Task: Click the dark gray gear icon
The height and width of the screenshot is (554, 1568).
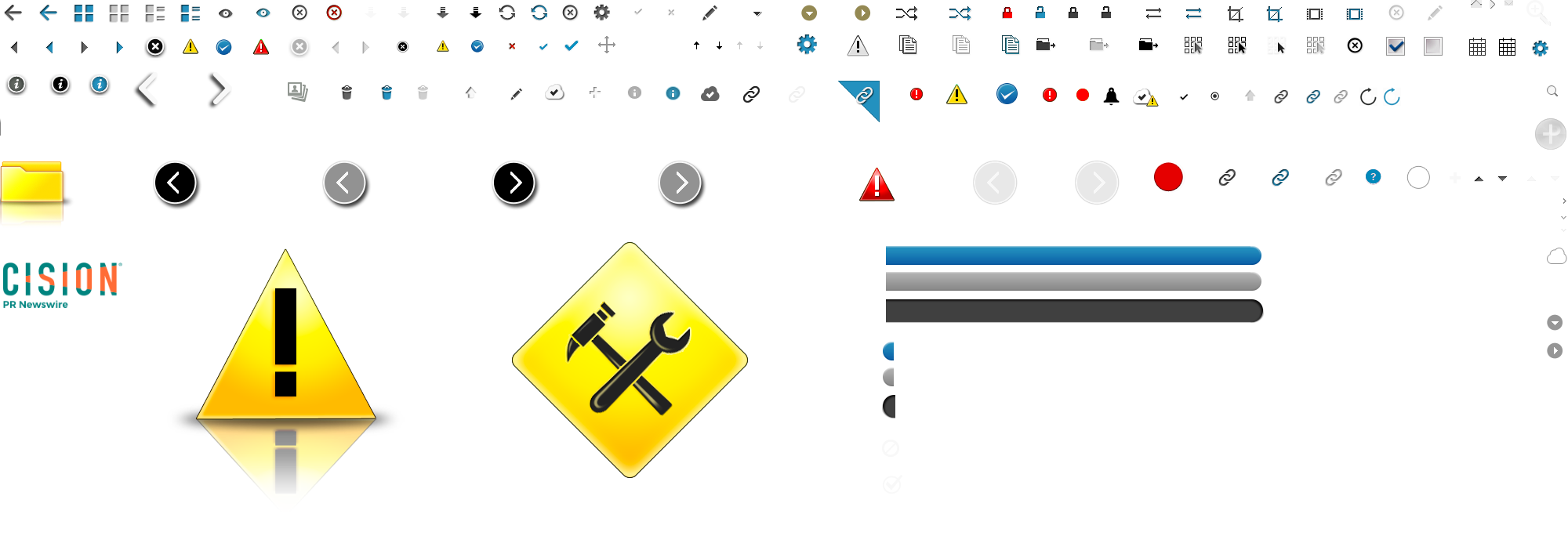Action: click(601, 13)
